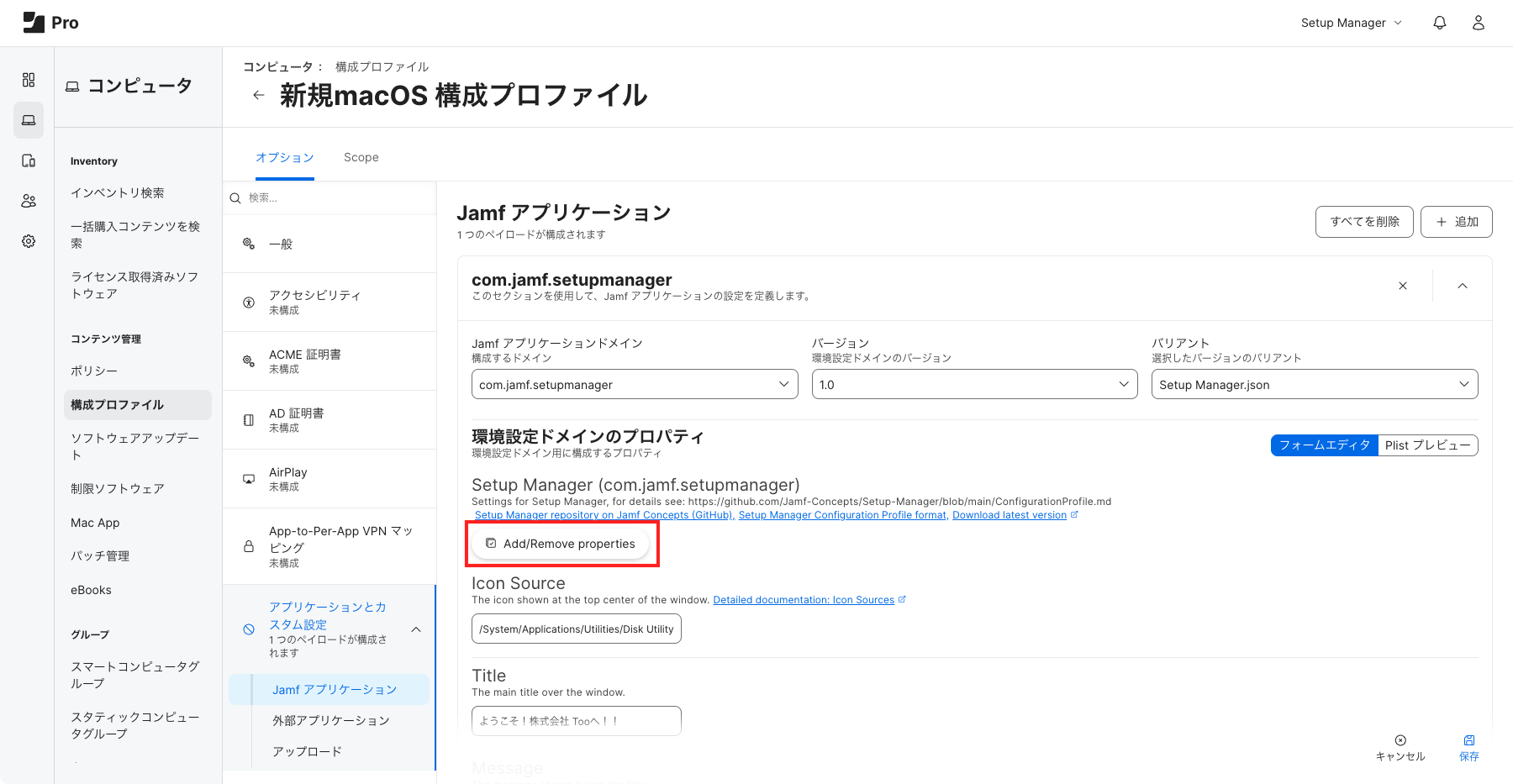Click the Icon Source path input field
Screen dimensions: 1513x784
(576, 629)
